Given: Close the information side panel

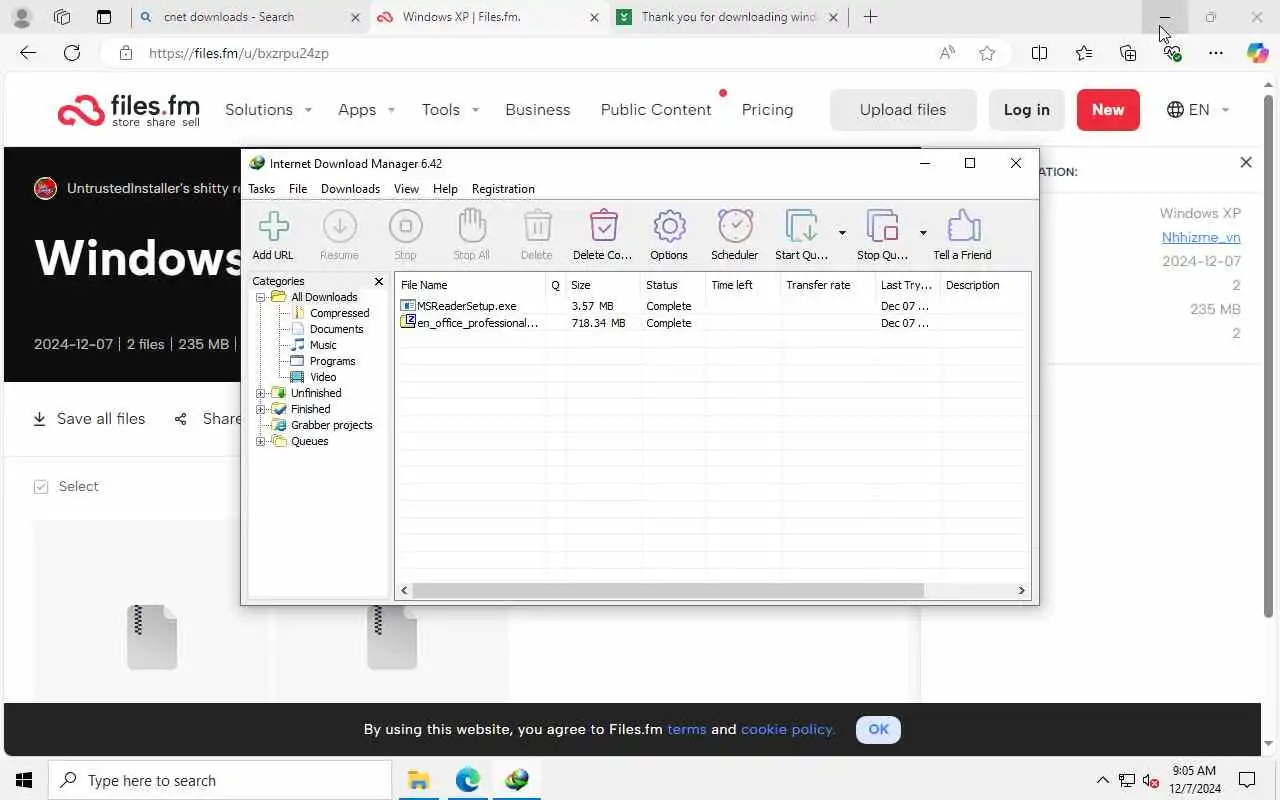Looking at the screenshot, I should (x=1246, y=162).
